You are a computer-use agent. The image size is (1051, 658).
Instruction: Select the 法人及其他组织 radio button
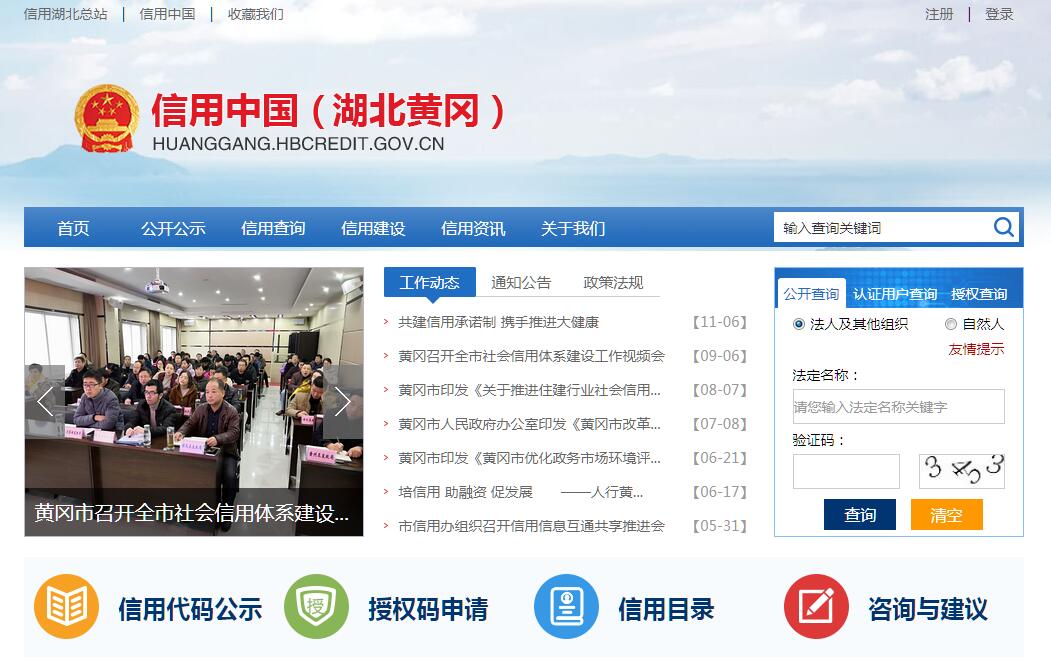coord(799,324)
